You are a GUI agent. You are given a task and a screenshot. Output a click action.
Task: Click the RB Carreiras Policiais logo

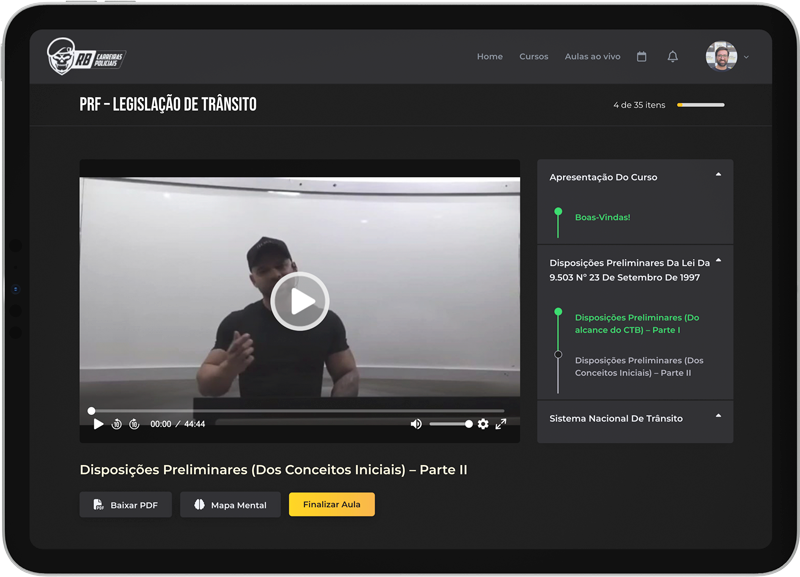pyautogui.click(x=86, y=57)
